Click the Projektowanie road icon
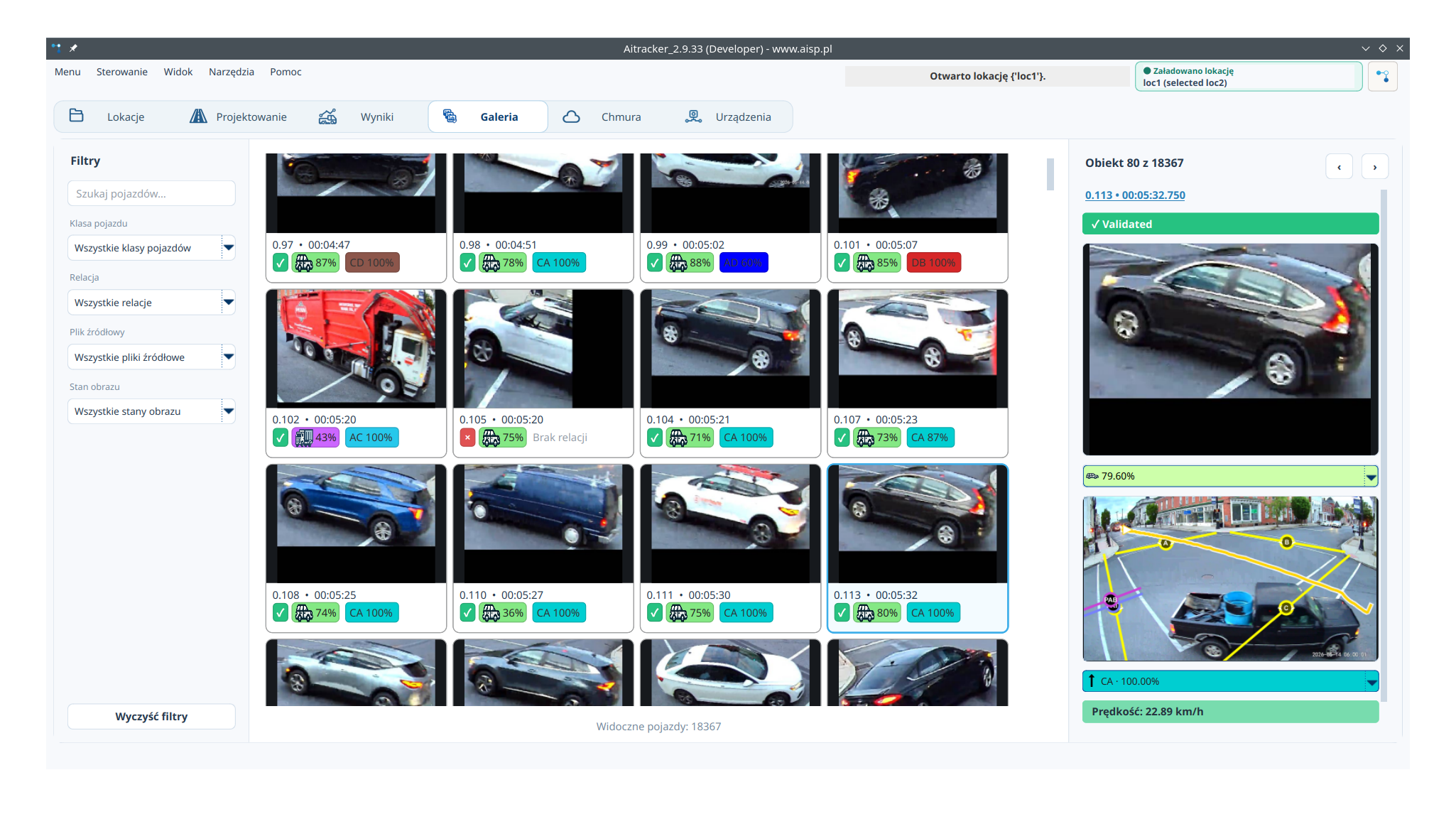The image size is (1456, 824). (x=198, y=116)
